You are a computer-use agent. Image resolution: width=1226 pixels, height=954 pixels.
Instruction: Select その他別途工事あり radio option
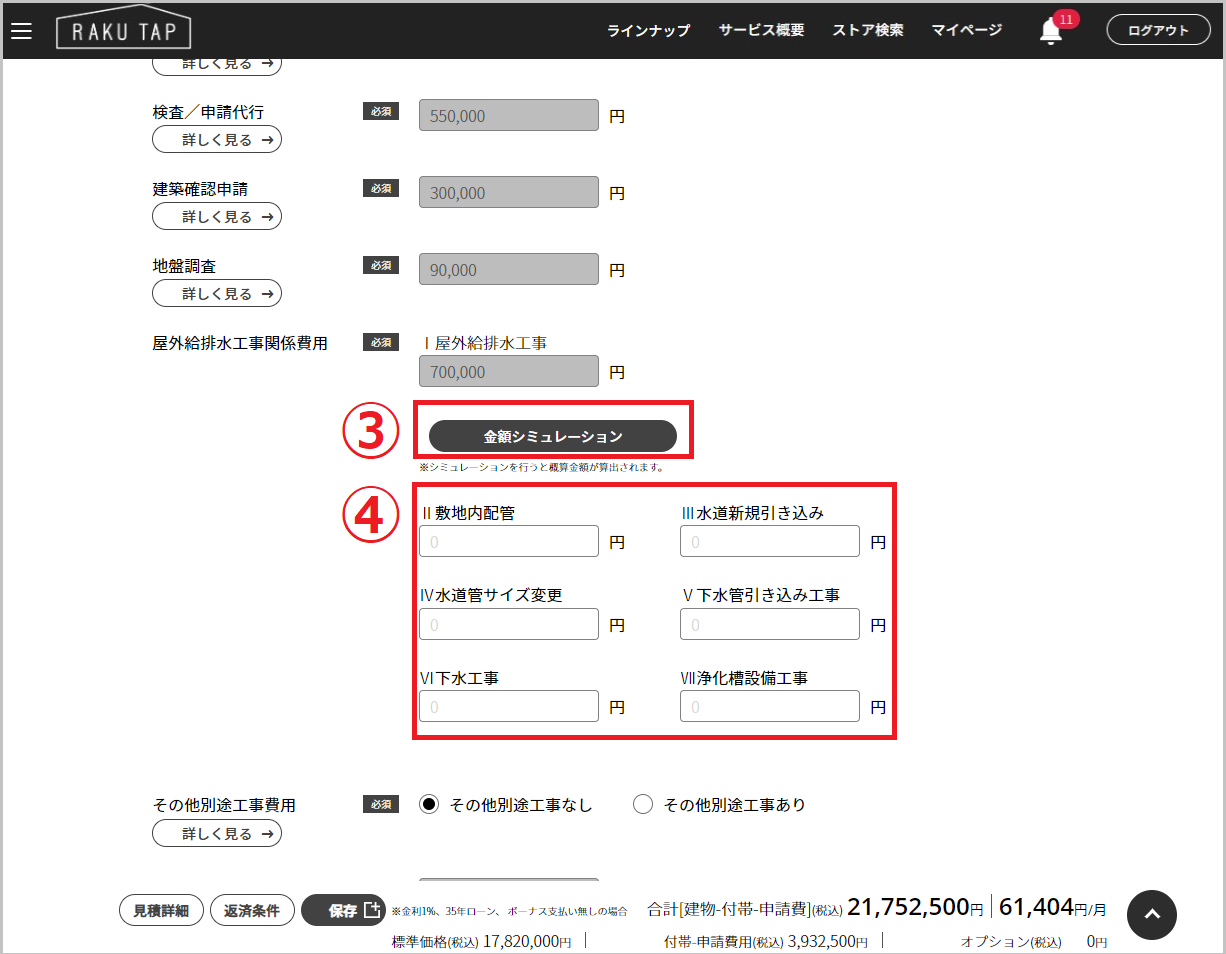click(x=643, y=805)
